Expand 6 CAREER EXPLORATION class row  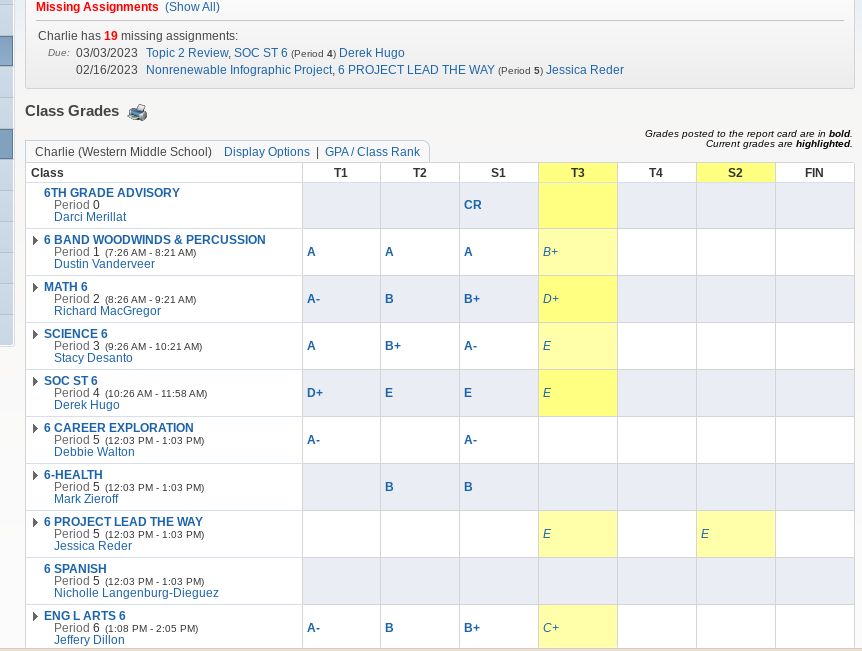click(35, 428)
